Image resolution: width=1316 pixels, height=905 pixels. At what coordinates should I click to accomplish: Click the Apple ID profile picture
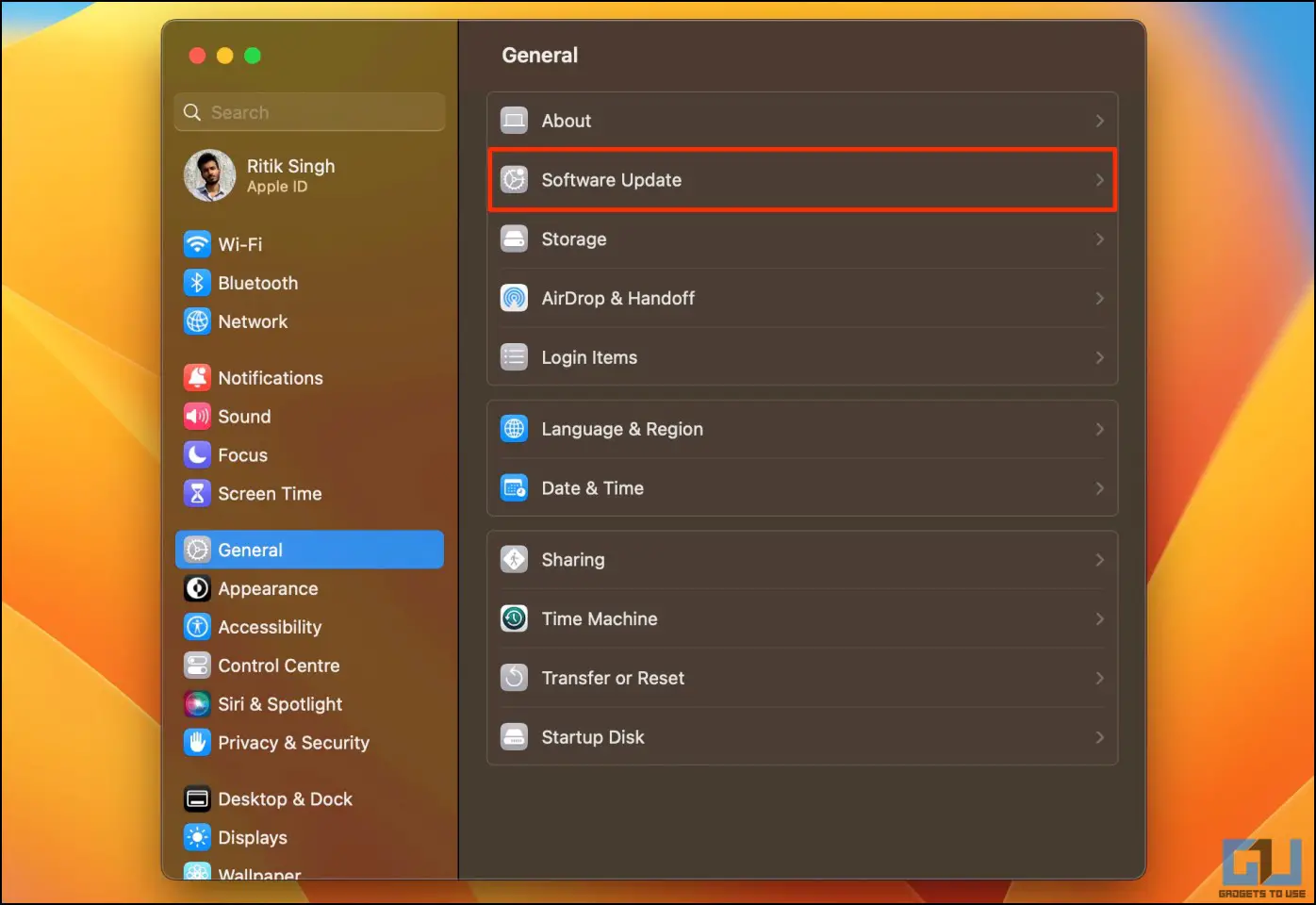tap(209, 175)
